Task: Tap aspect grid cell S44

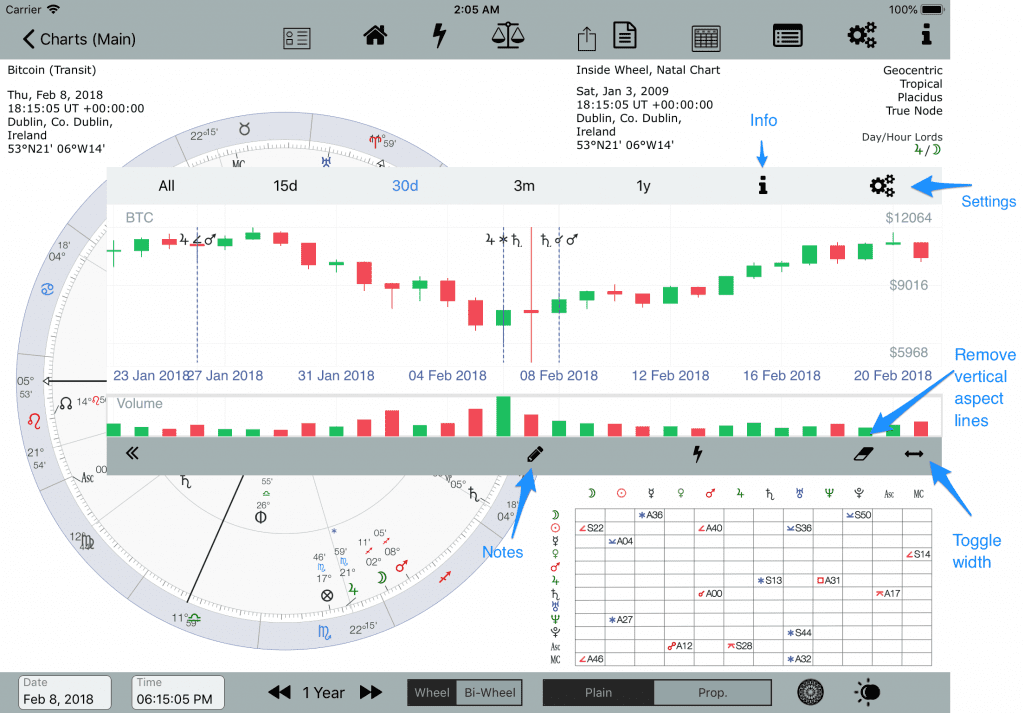Action: click(x=799, y=633)
